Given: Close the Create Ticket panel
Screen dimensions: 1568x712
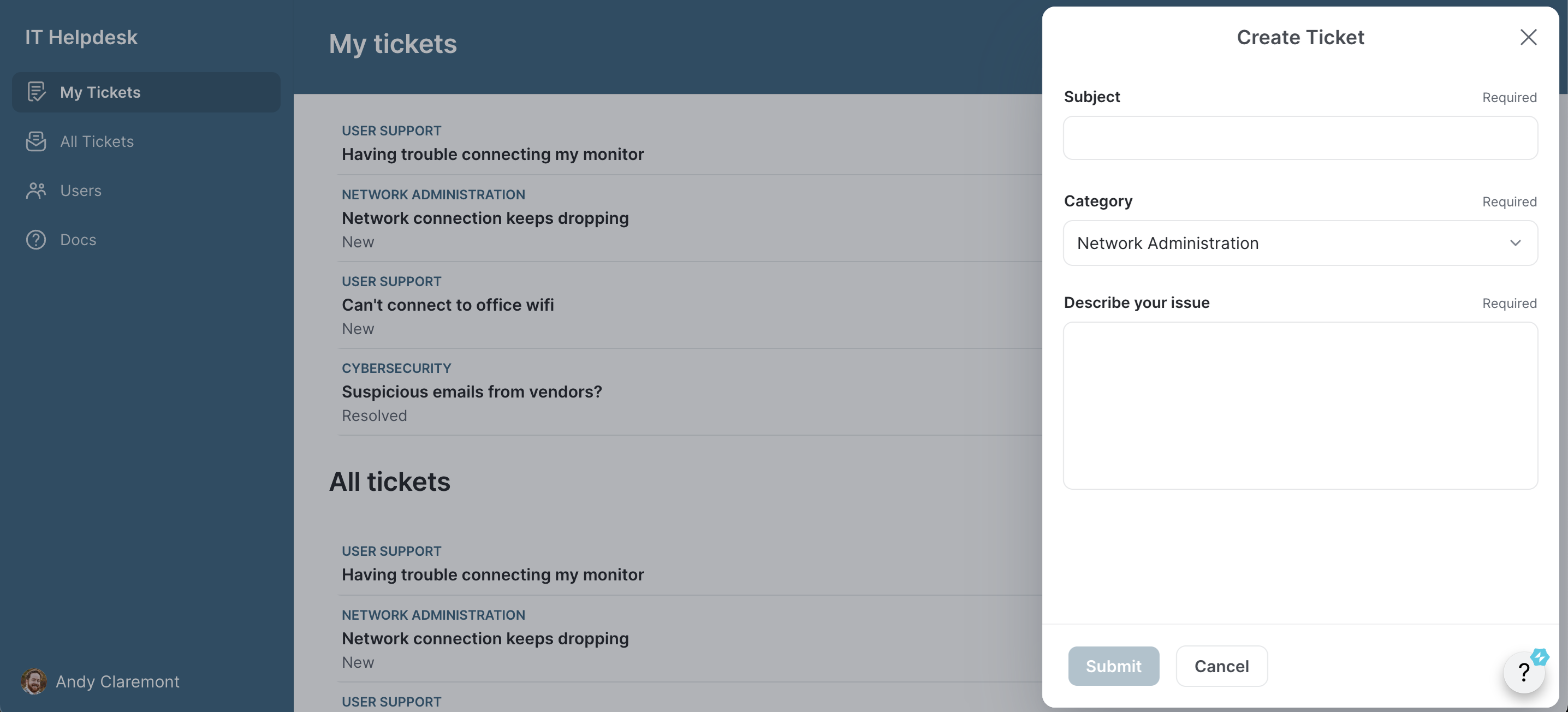Looking at the screenshot, I should (1528, 37).
